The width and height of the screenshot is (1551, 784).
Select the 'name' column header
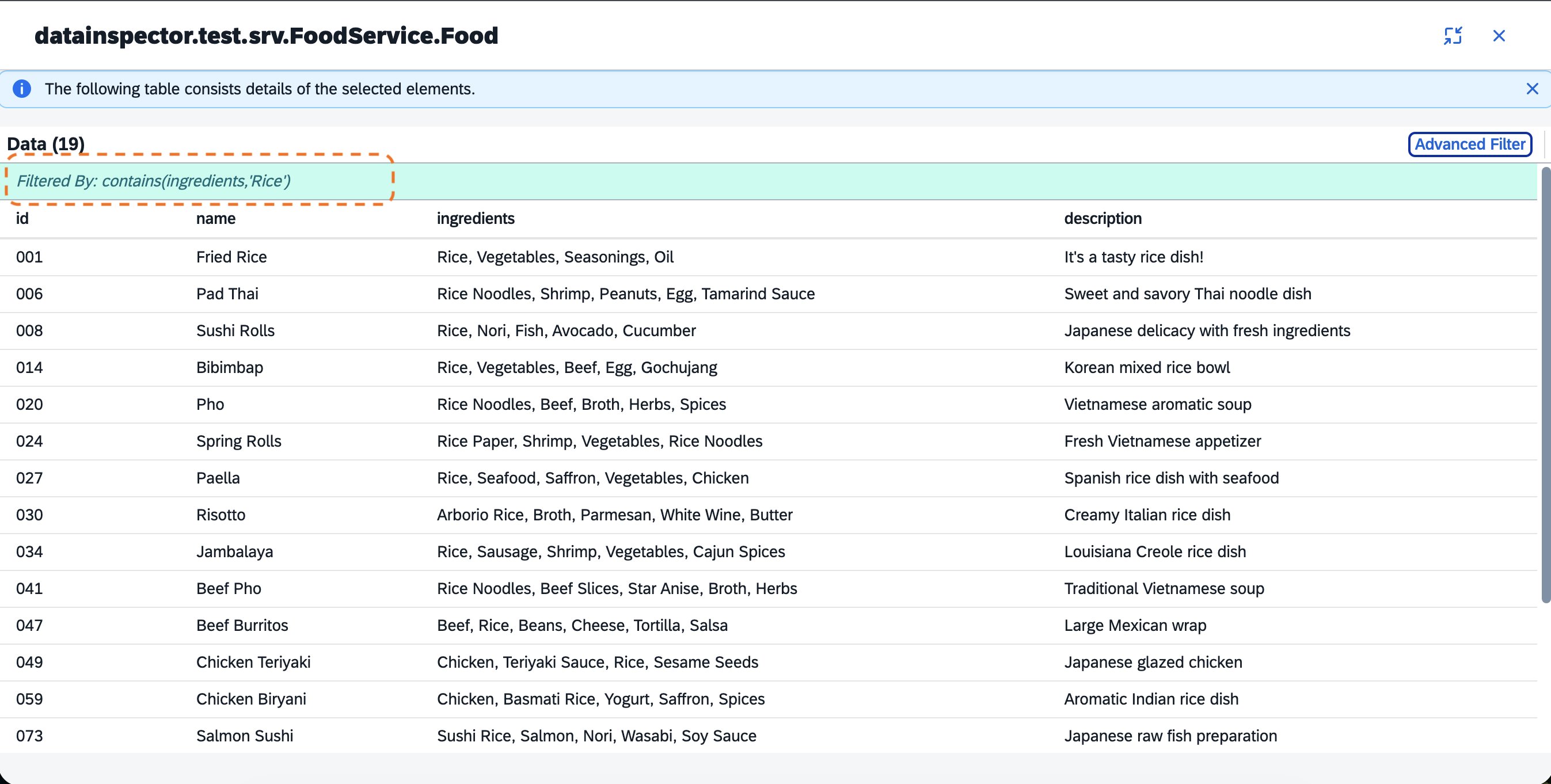click(215, 218)
